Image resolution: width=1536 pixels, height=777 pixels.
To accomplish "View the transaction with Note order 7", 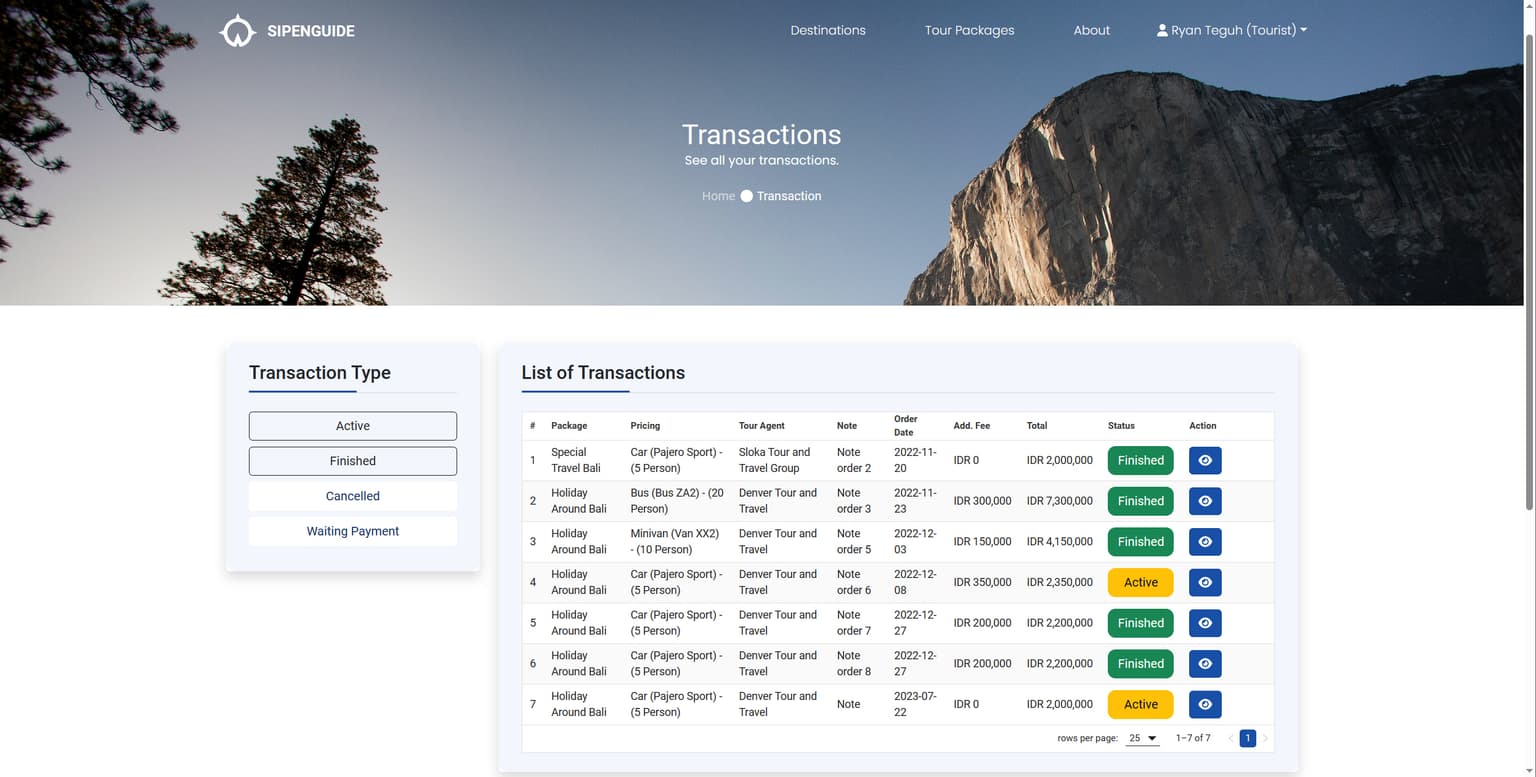I will [1204, 622].
